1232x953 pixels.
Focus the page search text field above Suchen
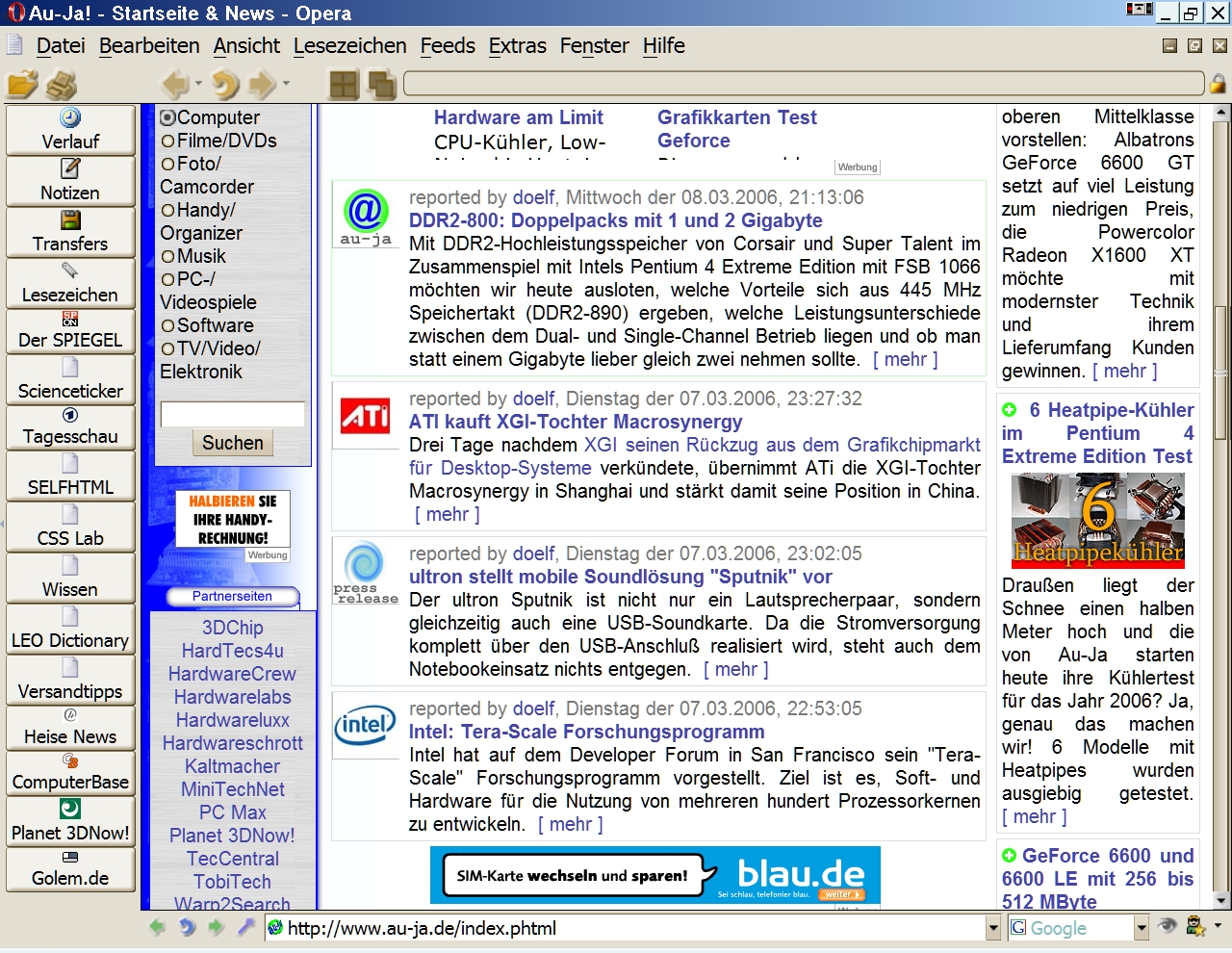[x=232, y=414]
